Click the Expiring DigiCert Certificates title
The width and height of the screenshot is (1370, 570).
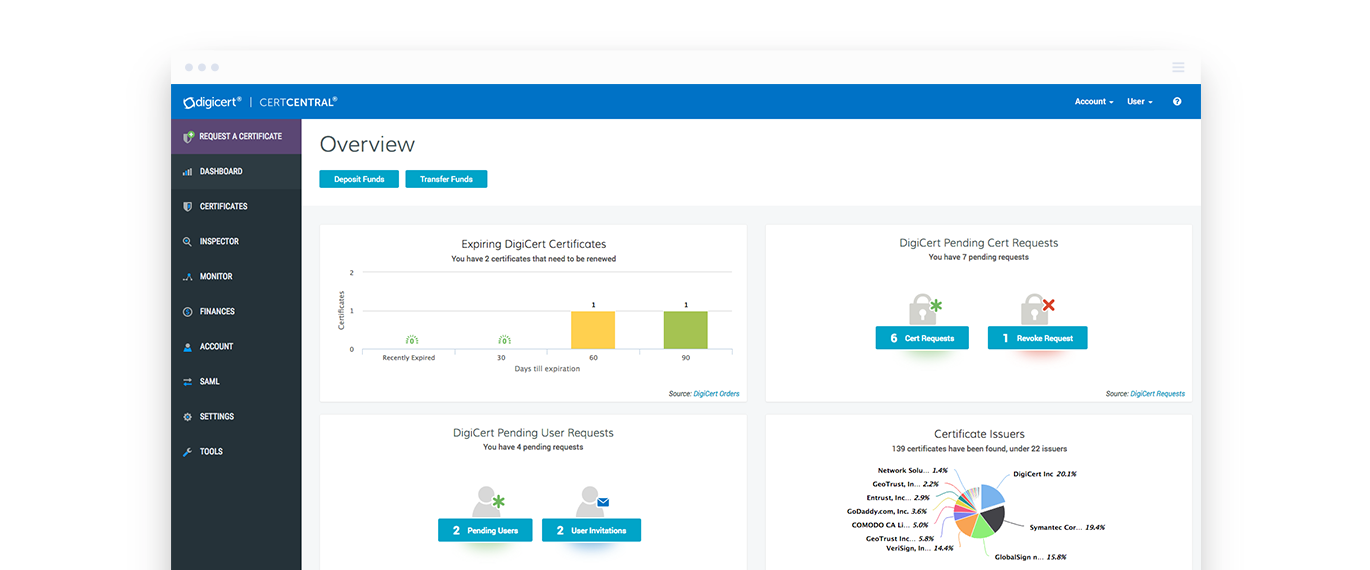click(x=533, y=244)
